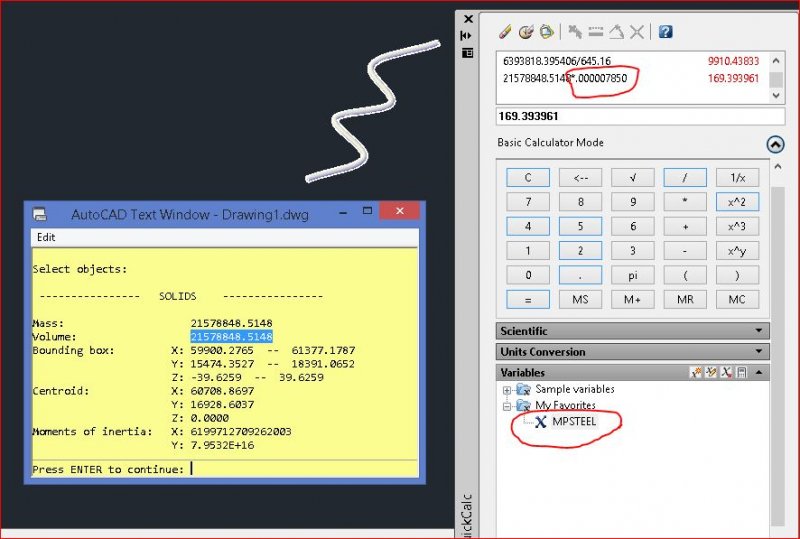Screen dimensions: 800x539
Task: Click number 7 key
Action: (x=528, y=202)
